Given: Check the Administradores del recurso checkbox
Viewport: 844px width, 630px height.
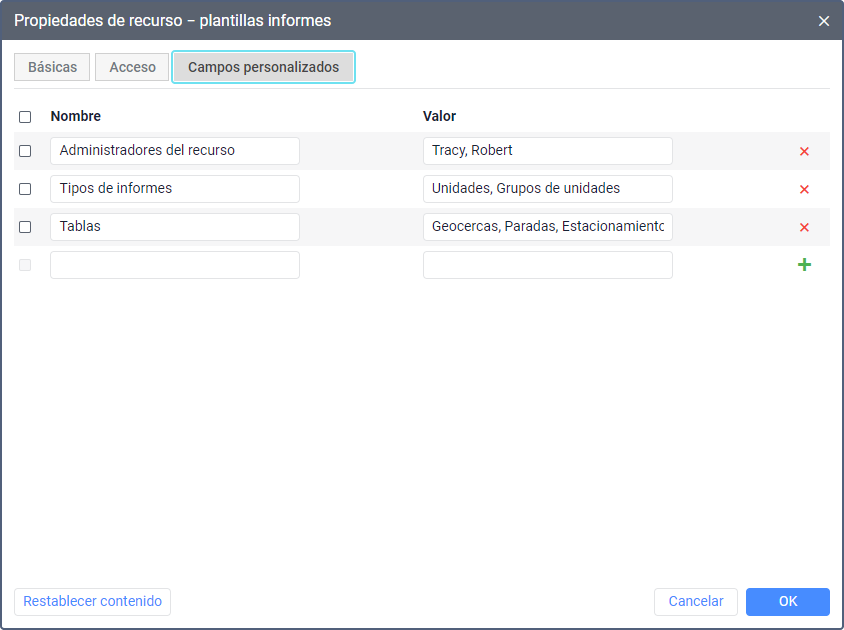Looking at the screenshot, I should point(25,151).
